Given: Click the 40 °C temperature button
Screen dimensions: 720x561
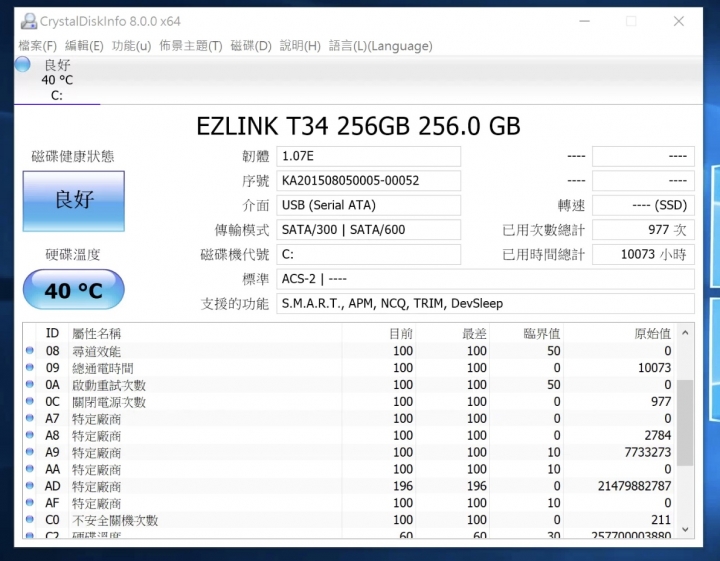Looking at the screenshot, I should [x=73, y=290].
